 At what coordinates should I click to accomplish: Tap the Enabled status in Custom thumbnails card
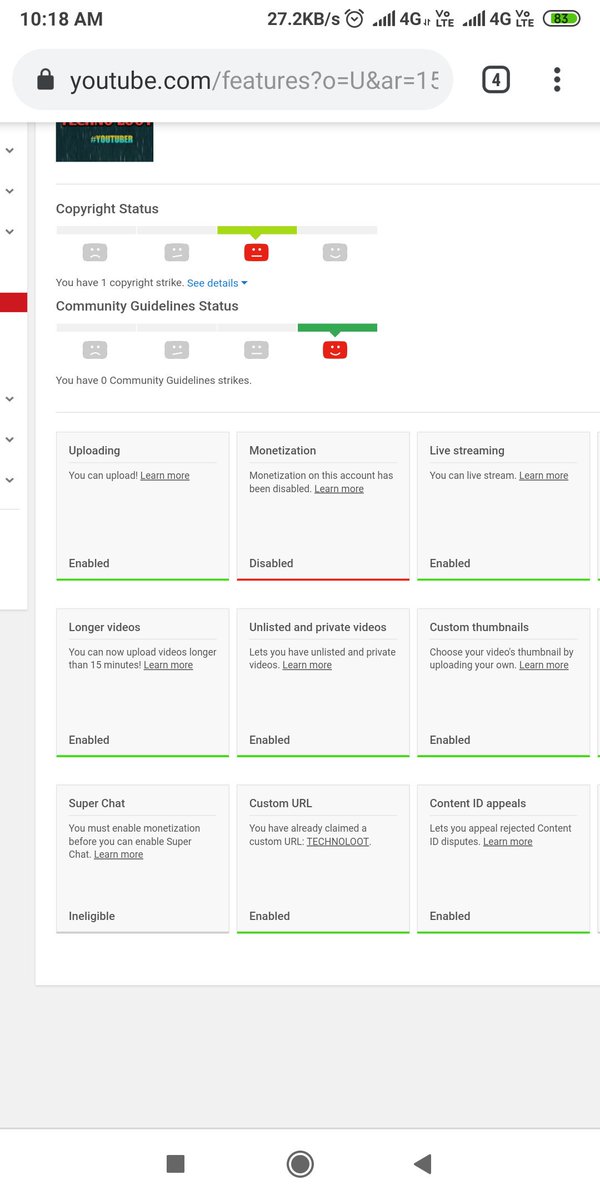coord(450,740)
